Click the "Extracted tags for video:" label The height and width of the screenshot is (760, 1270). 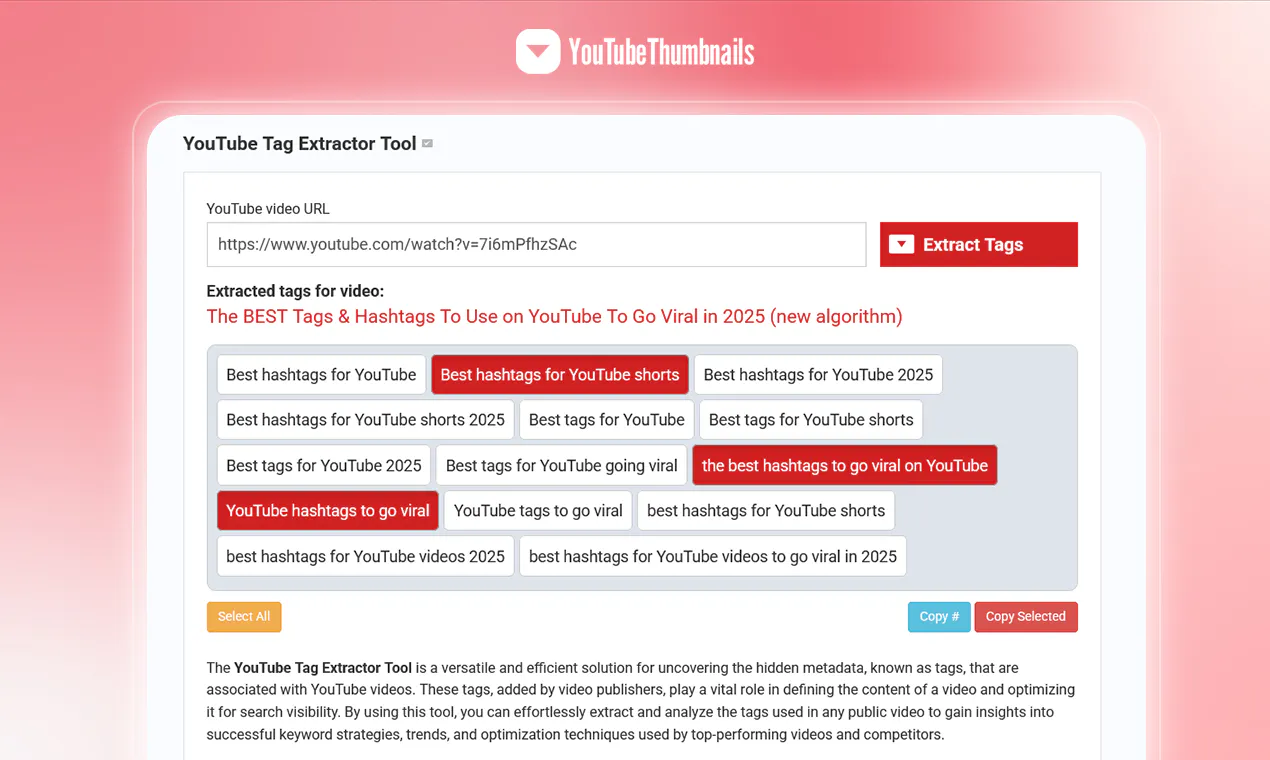click(x=295, y=291)
